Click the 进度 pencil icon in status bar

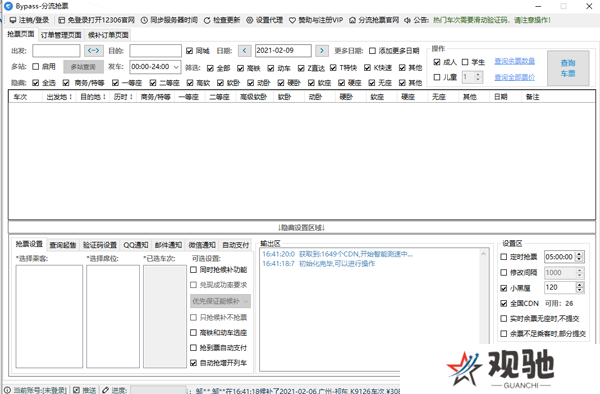105,390
